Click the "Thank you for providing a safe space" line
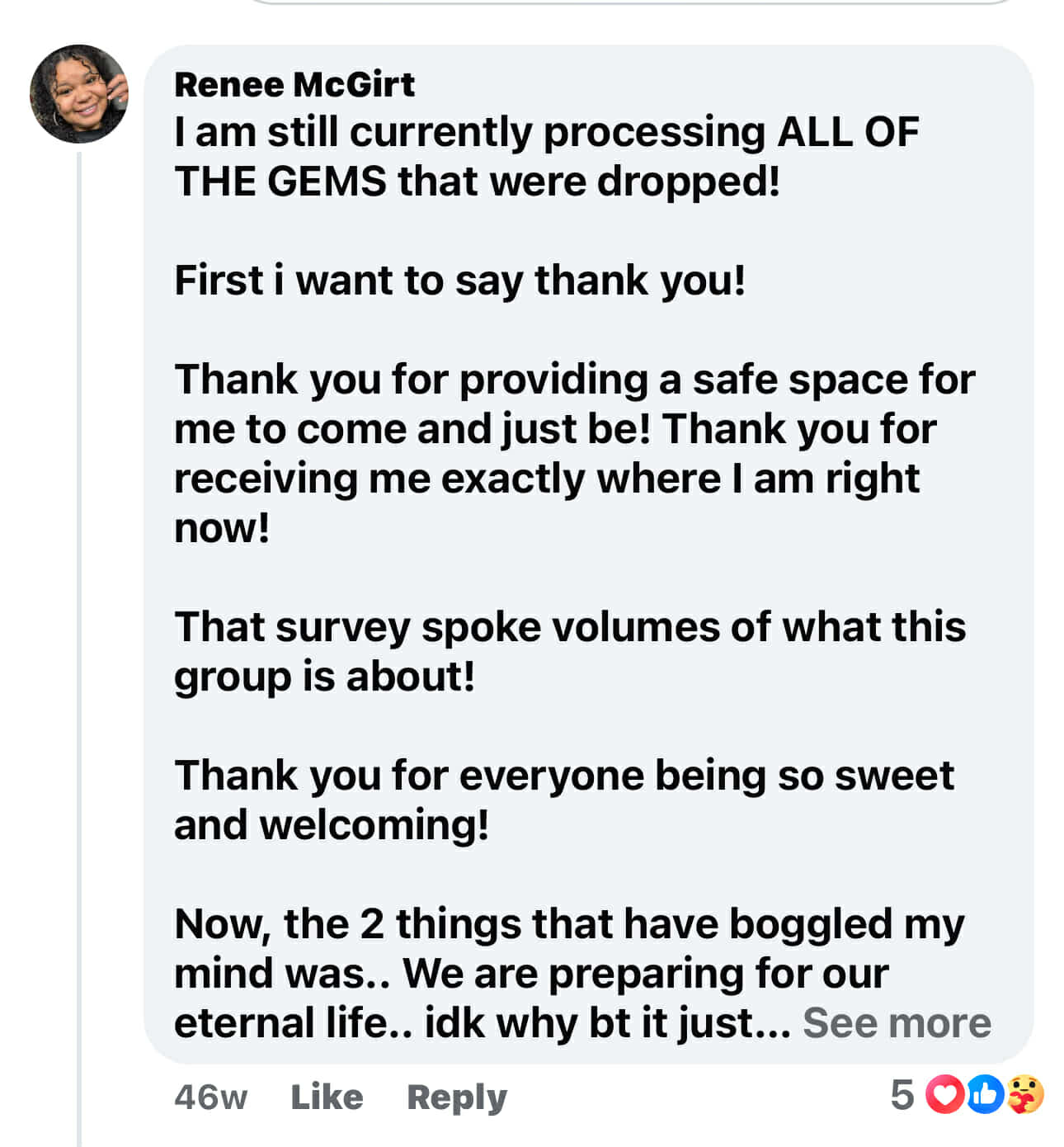 pos(574,380)
